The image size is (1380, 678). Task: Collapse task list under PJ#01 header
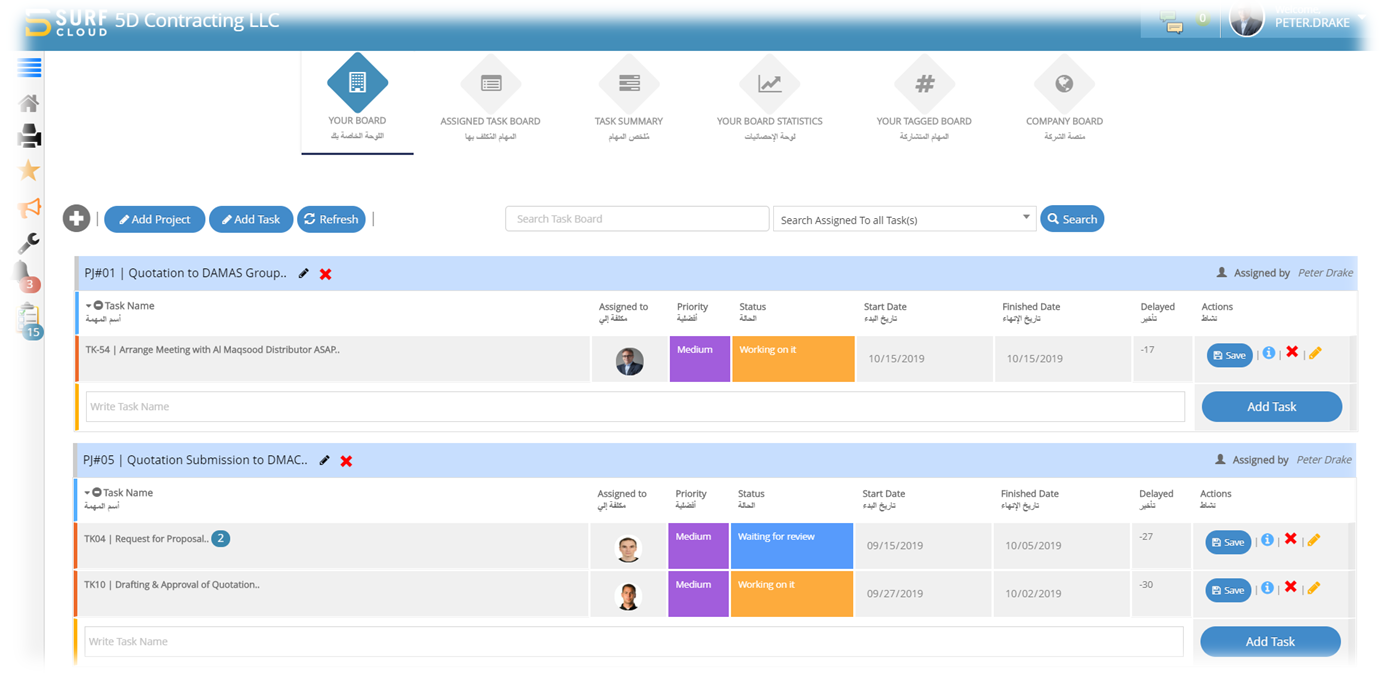click(98, 306)
